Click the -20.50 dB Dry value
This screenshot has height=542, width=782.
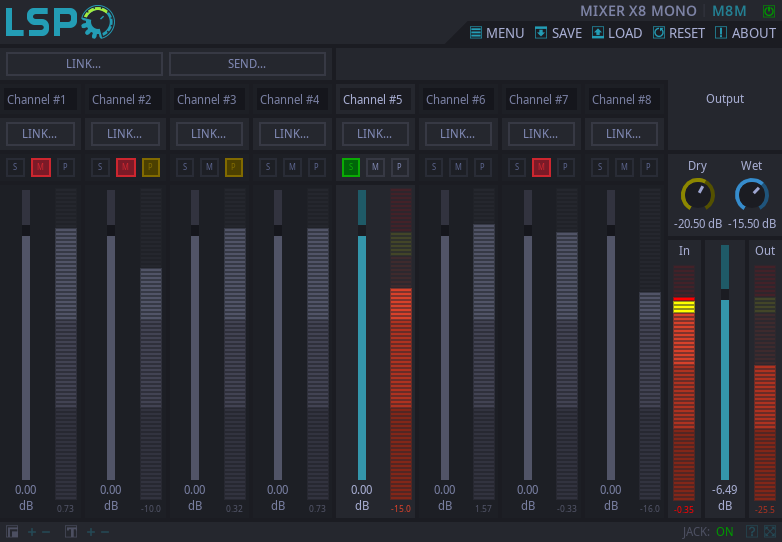[x=698, y=224]
